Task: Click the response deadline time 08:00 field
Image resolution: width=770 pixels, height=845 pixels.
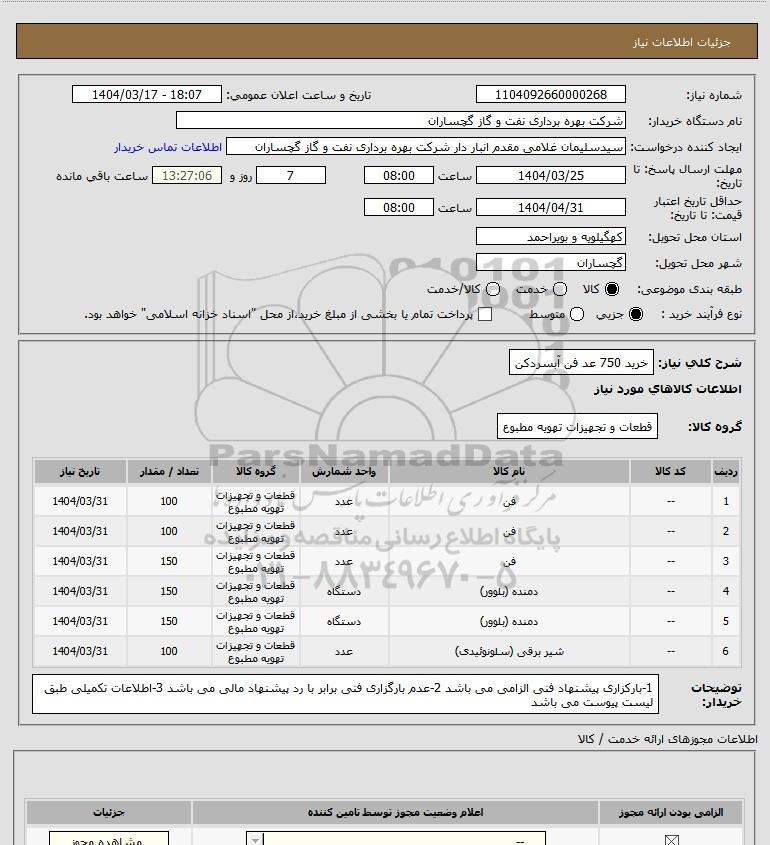Action: click(399, 175)
